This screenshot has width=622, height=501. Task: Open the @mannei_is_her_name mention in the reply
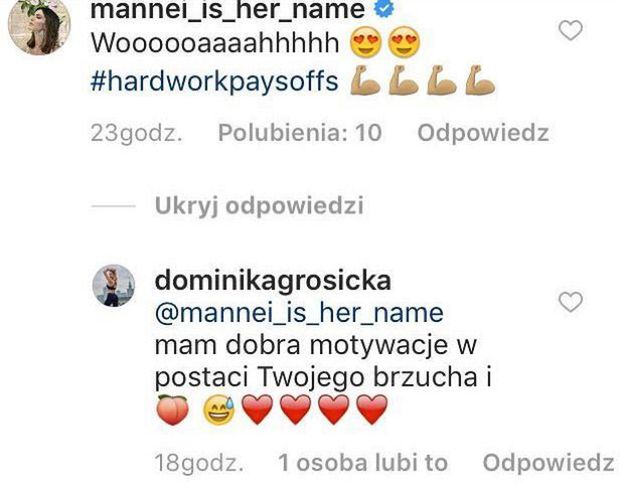pos(299,313)
